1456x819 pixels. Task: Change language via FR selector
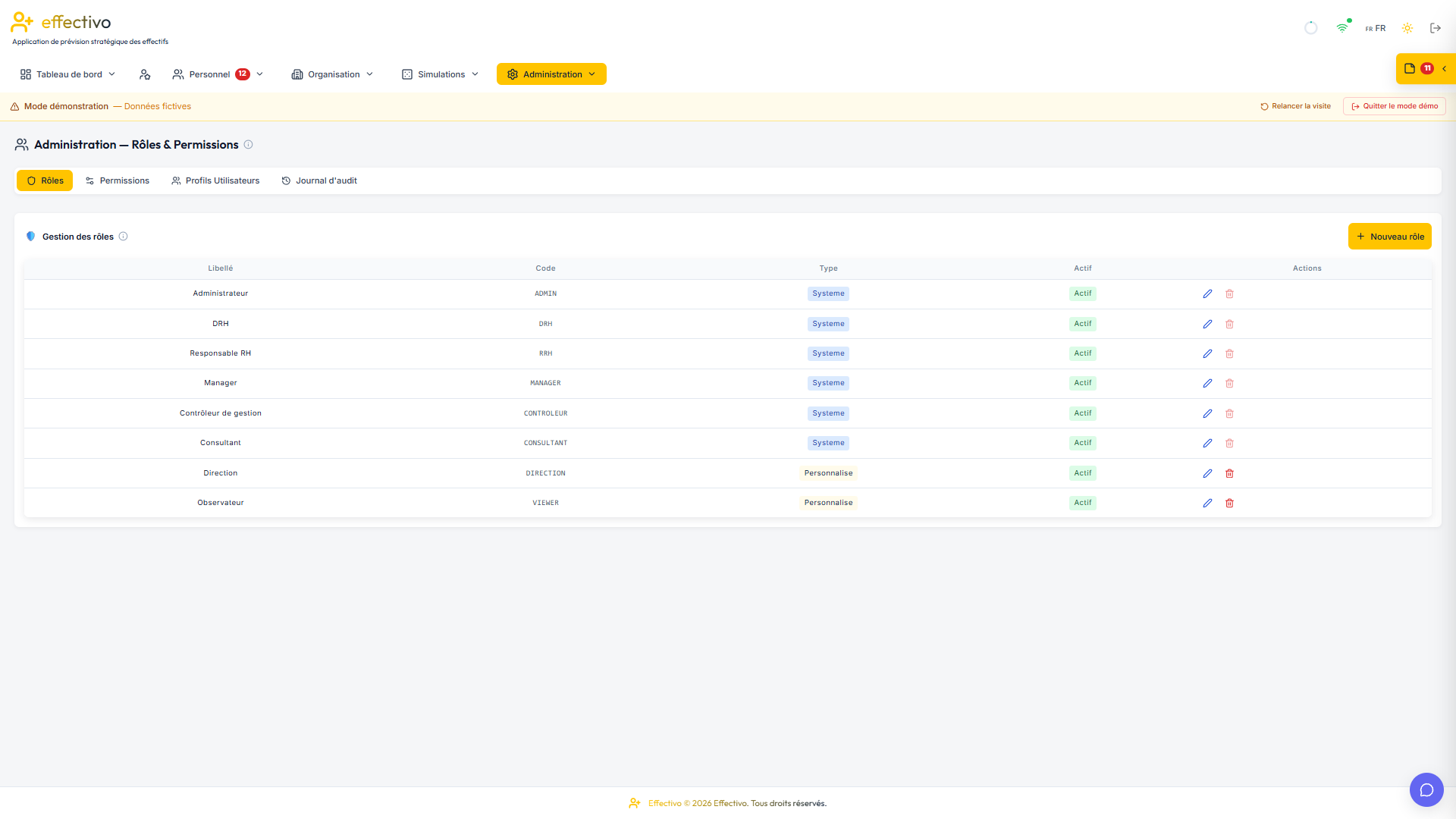tap(1376, 28)
